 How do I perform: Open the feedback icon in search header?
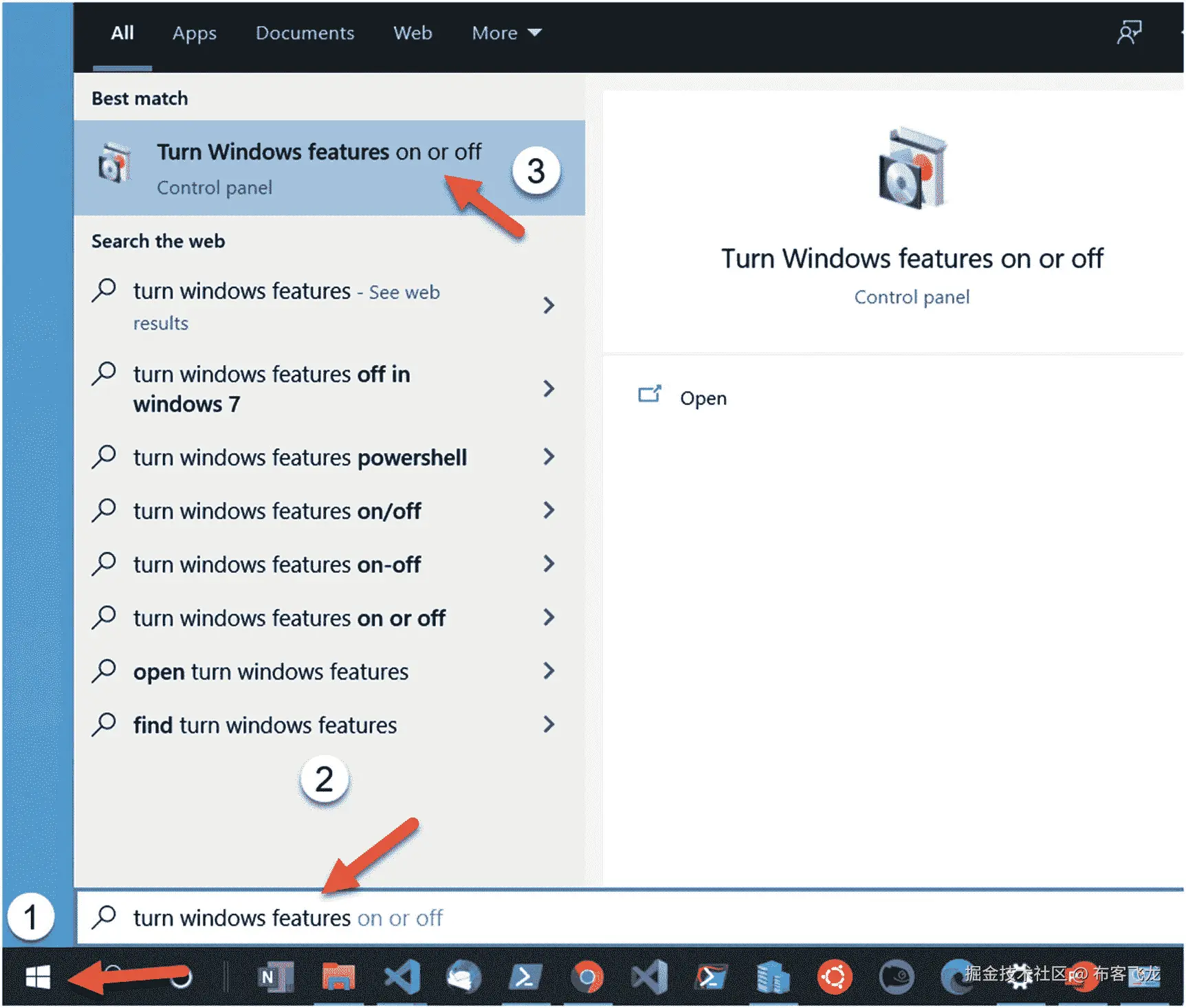[1129, 32]
